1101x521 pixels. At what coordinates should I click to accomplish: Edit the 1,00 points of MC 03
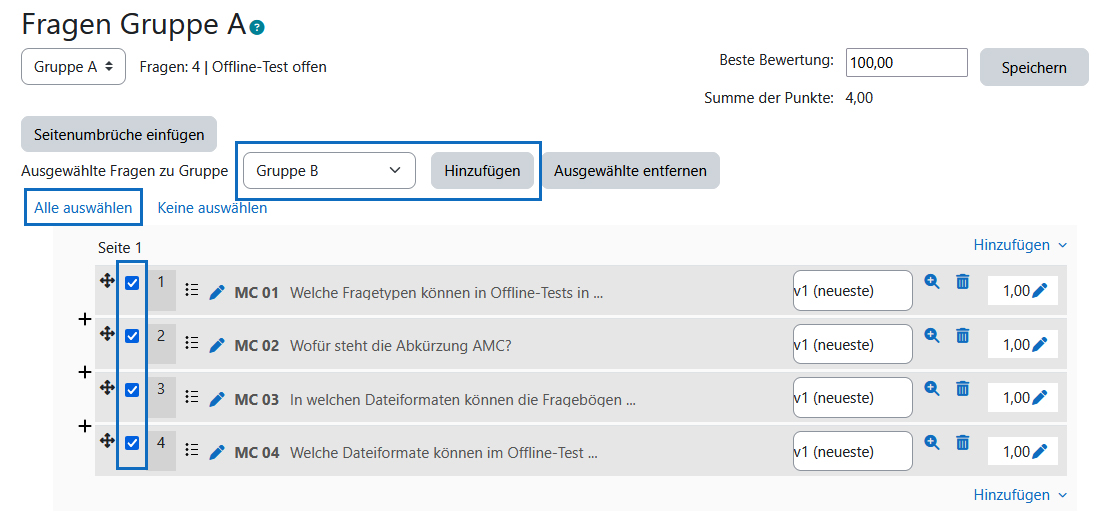[x=1040, y=397]
